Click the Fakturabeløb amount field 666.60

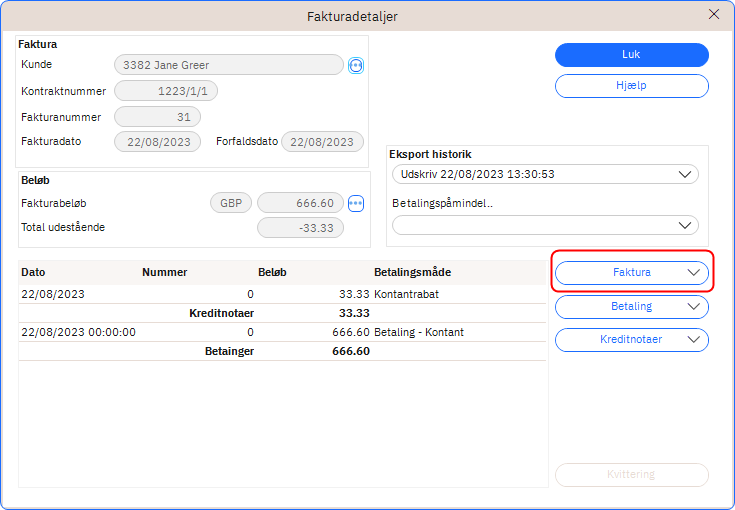click(x=300, y=203)
